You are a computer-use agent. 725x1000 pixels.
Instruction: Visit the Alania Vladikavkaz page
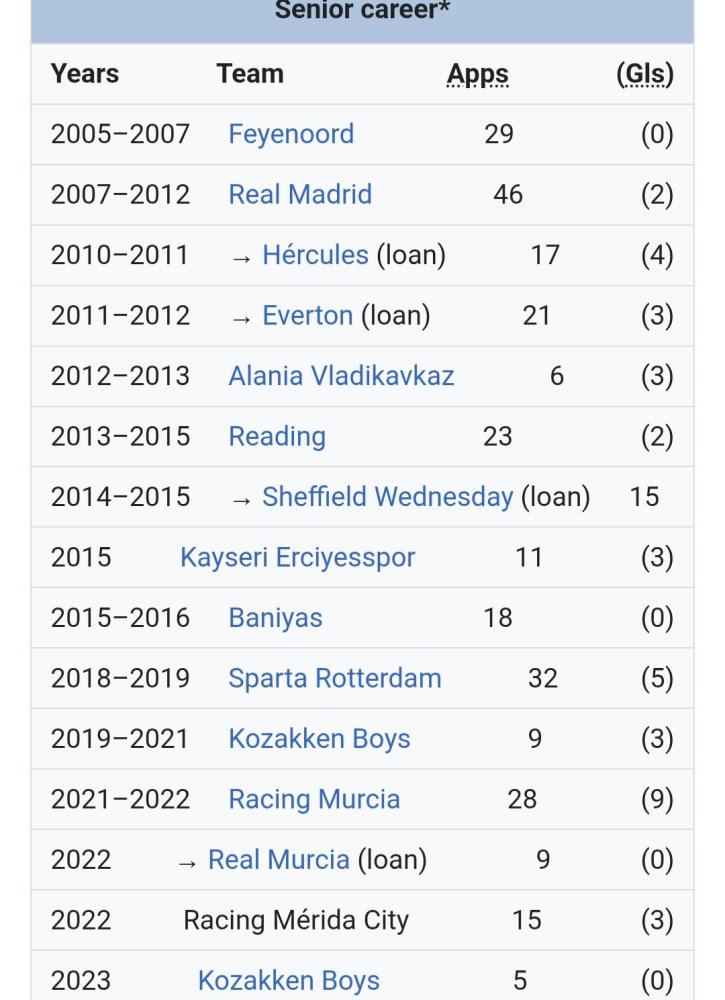[x=341, y=376]
